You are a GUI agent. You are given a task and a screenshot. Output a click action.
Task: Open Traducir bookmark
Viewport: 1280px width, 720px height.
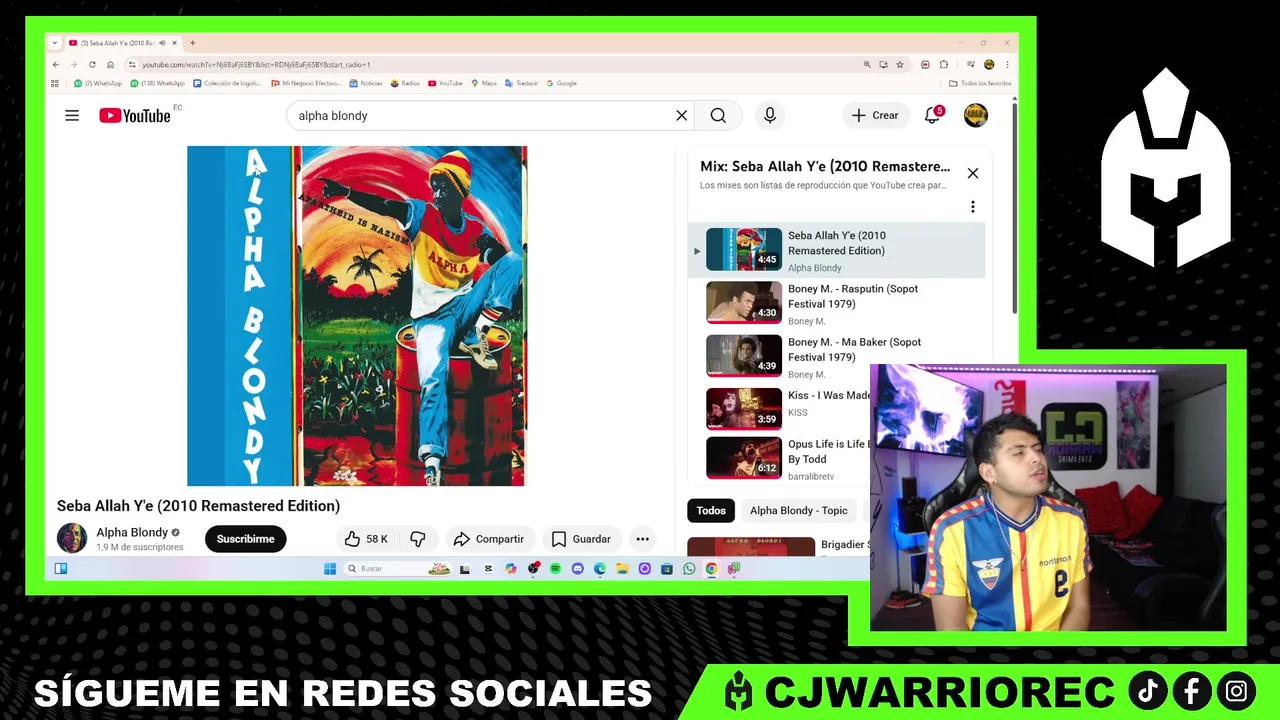(x=522, y=84)
